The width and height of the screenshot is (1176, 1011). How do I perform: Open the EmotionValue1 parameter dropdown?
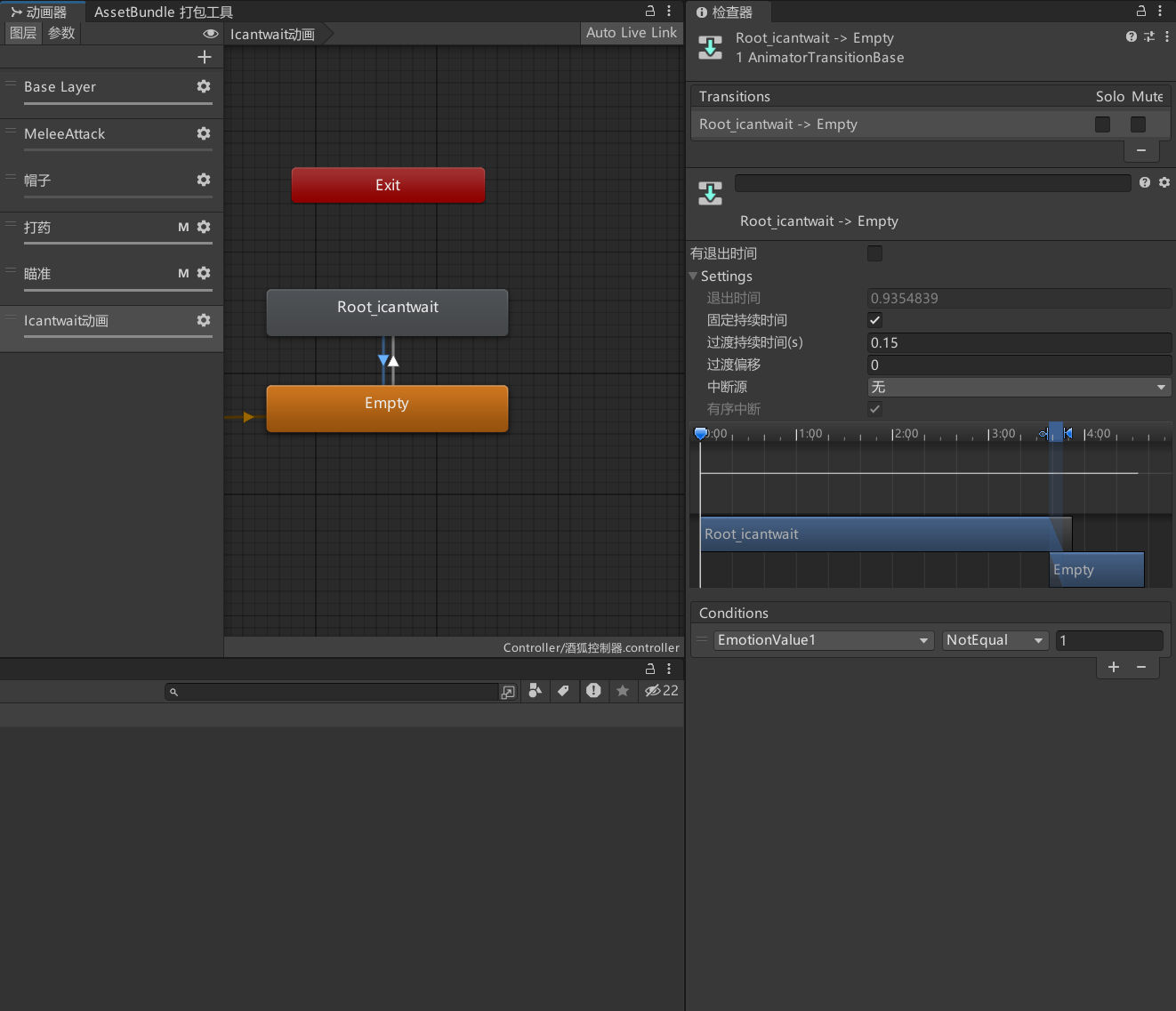tap(824, 640)
